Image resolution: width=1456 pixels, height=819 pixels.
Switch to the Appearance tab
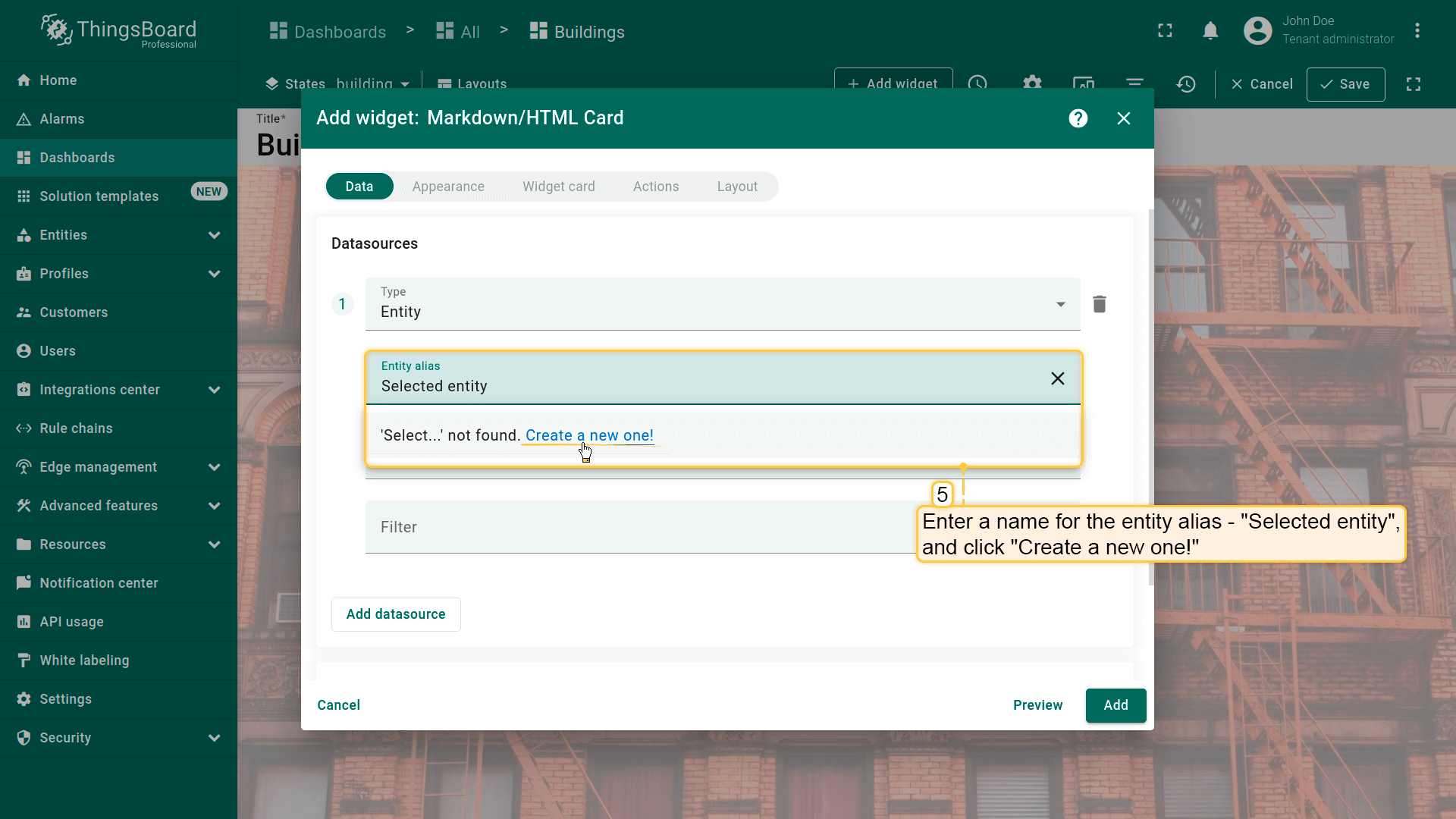click(x=447, y=187)
